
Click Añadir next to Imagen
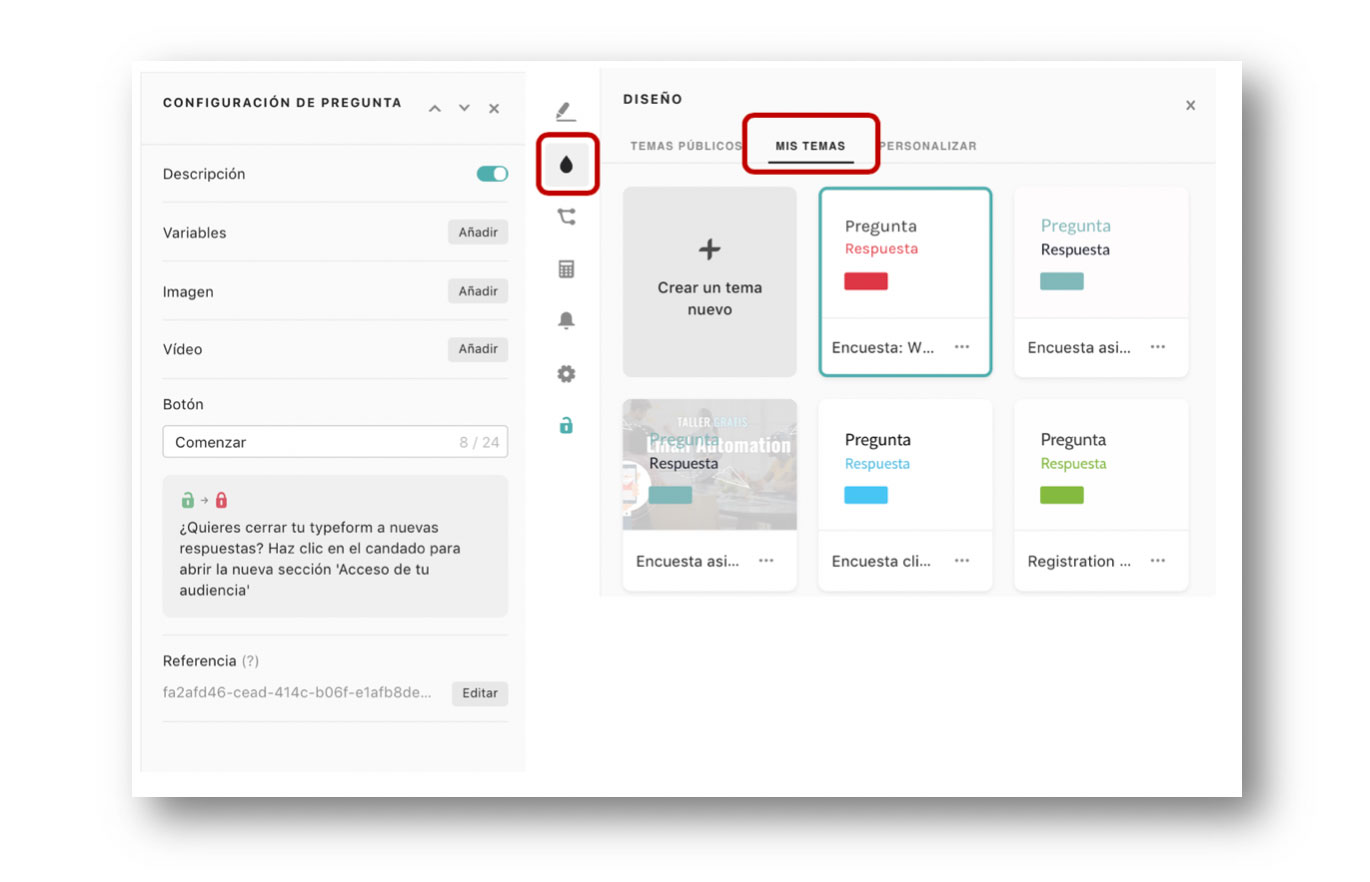pyautogui.click(x=477, y=290)
